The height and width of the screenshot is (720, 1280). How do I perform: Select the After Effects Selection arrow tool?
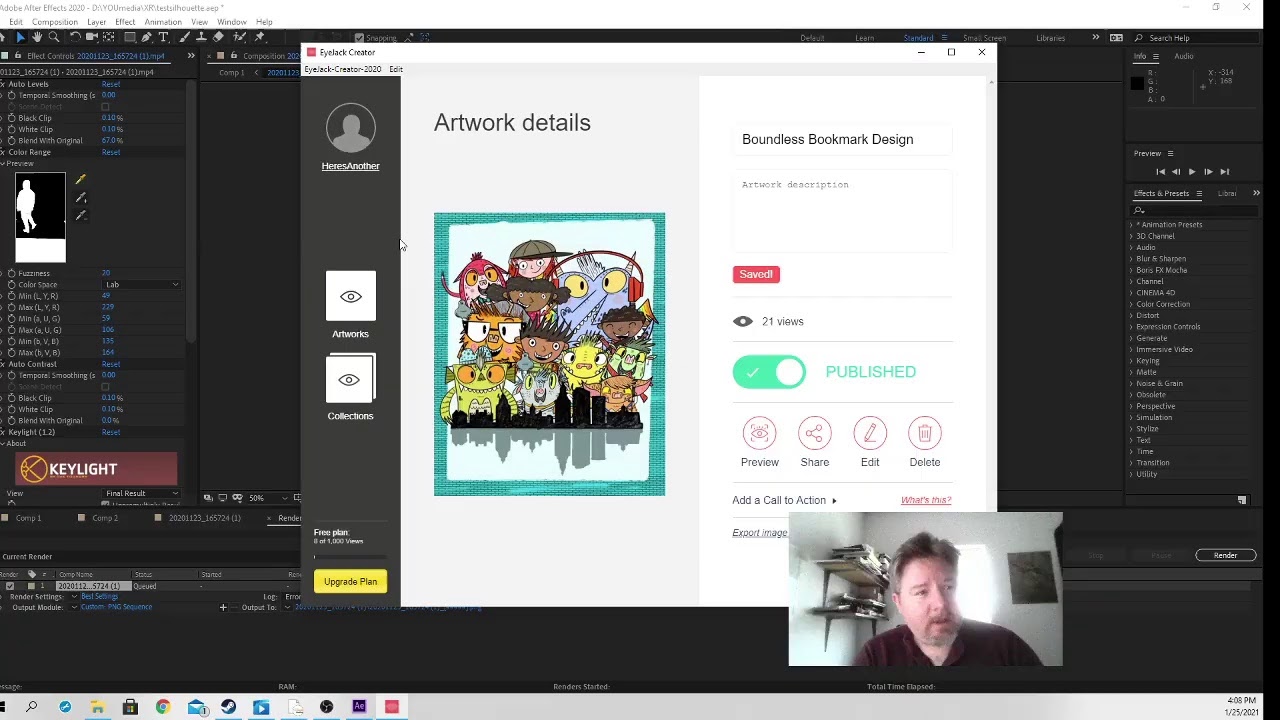click(20, 37)
